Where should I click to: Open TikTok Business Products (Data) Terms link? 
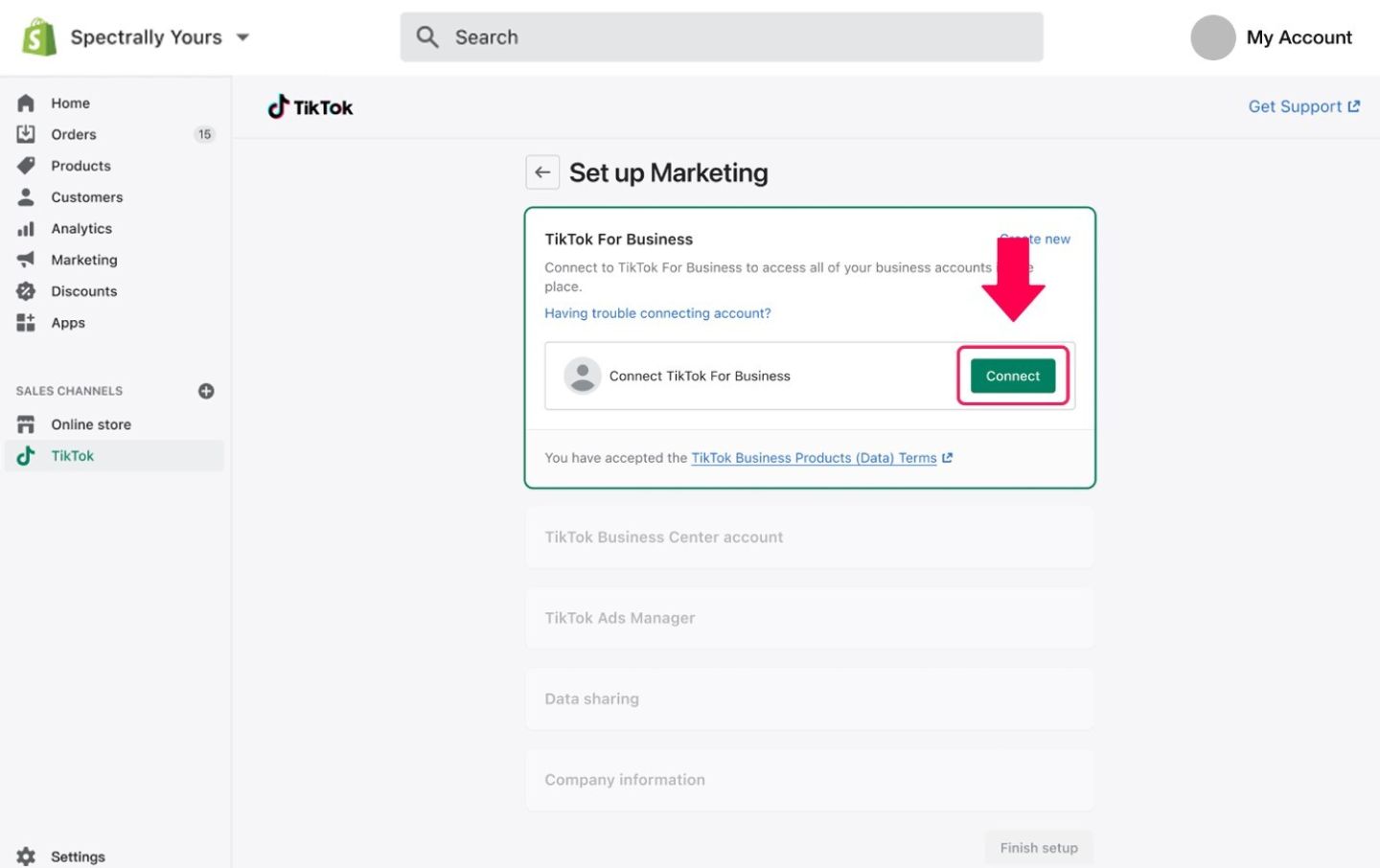click(x=814, y=458)
